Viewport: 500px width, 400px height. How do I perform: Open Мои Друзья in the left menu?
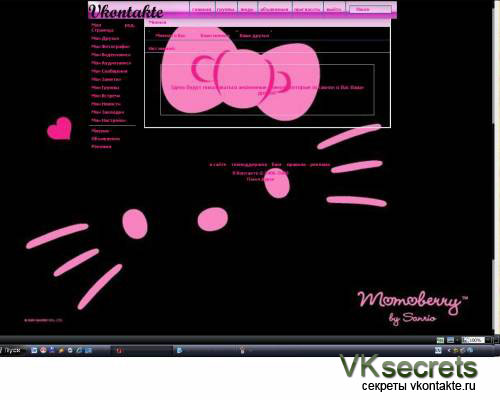[x=105, y=38]
